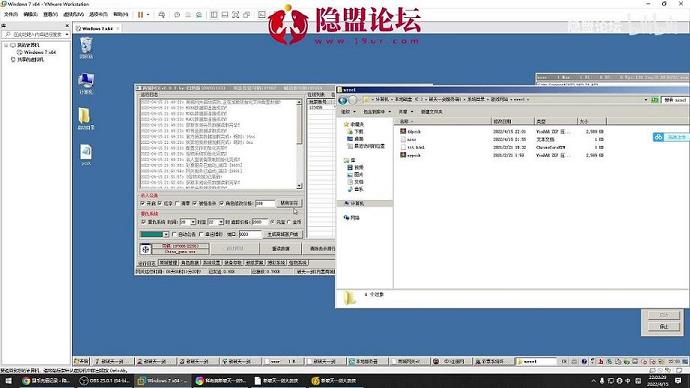Open the 包含到库中 dropdown in Explorer
This screenshot has height=388, width=690.
(377, 112)
